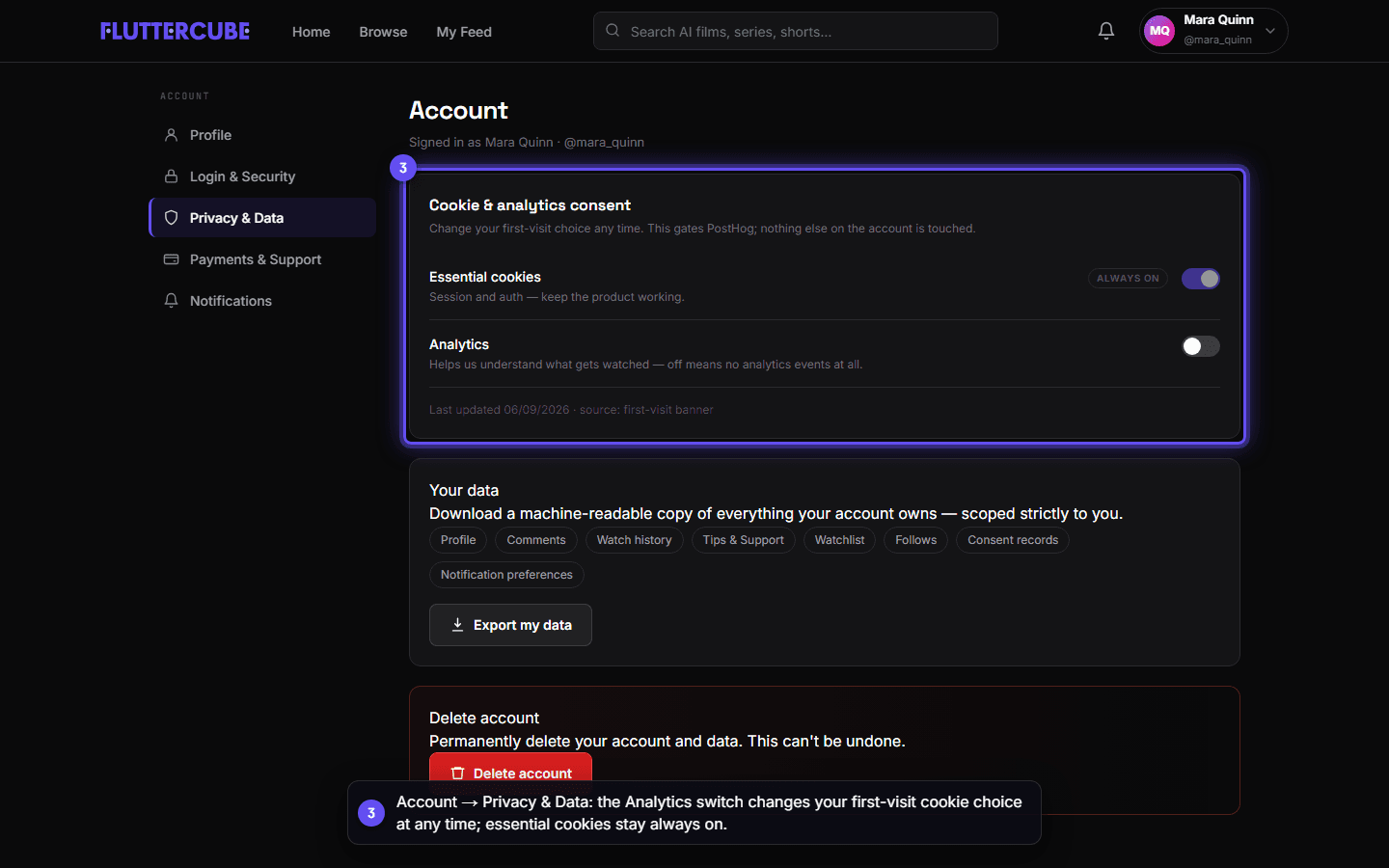Open My Feed in top navigation

pyautogui.click(x=464, y=32)
